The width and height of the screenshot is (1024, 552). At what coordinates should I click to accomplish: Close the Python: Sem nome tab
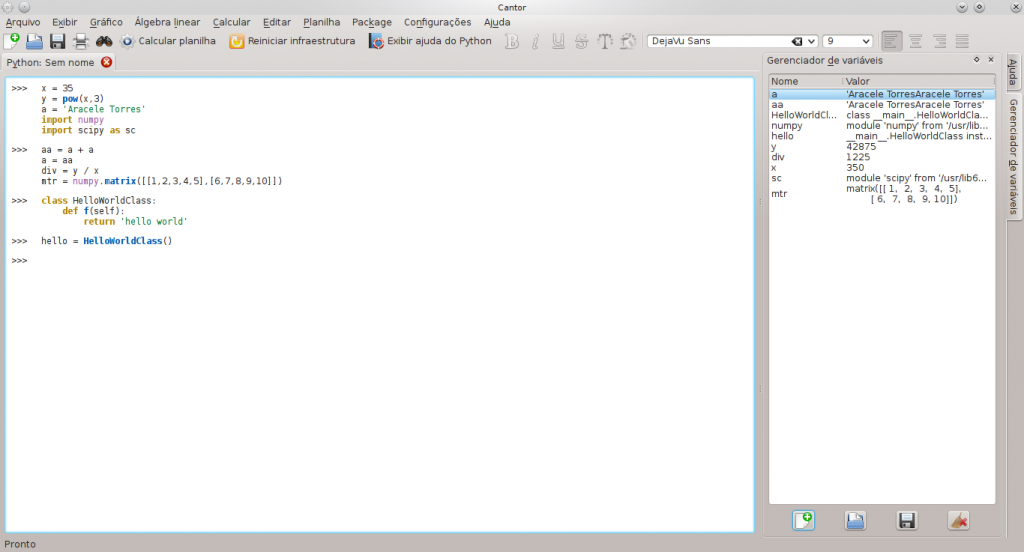(x=106, y=62)
